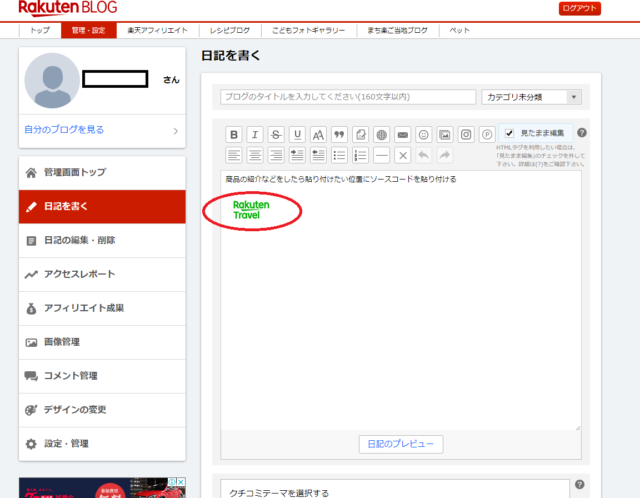Viewport: 640px width, 498px height.
Task: Open アフィリエイト成果
Action: (x=102, y=308)
